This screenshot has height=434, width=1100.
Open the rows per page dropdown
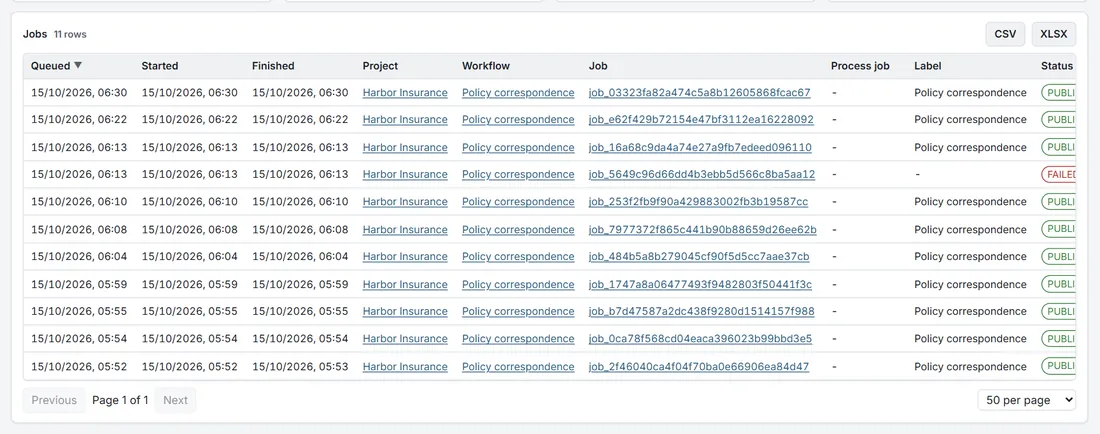pos(1027,400)
